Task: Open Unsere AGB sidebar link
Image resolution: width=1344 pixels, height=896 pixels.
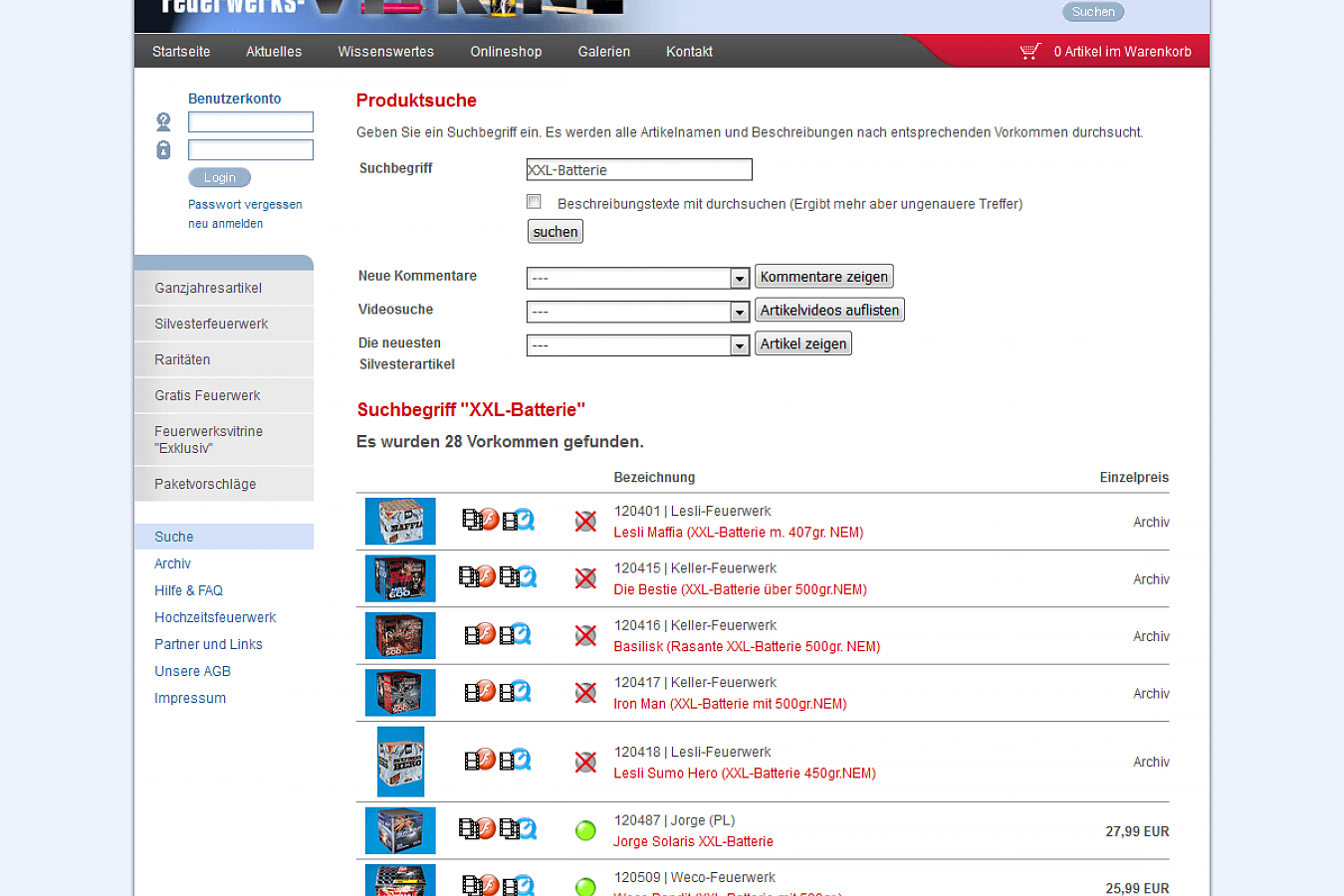Action: pos(192,671)
